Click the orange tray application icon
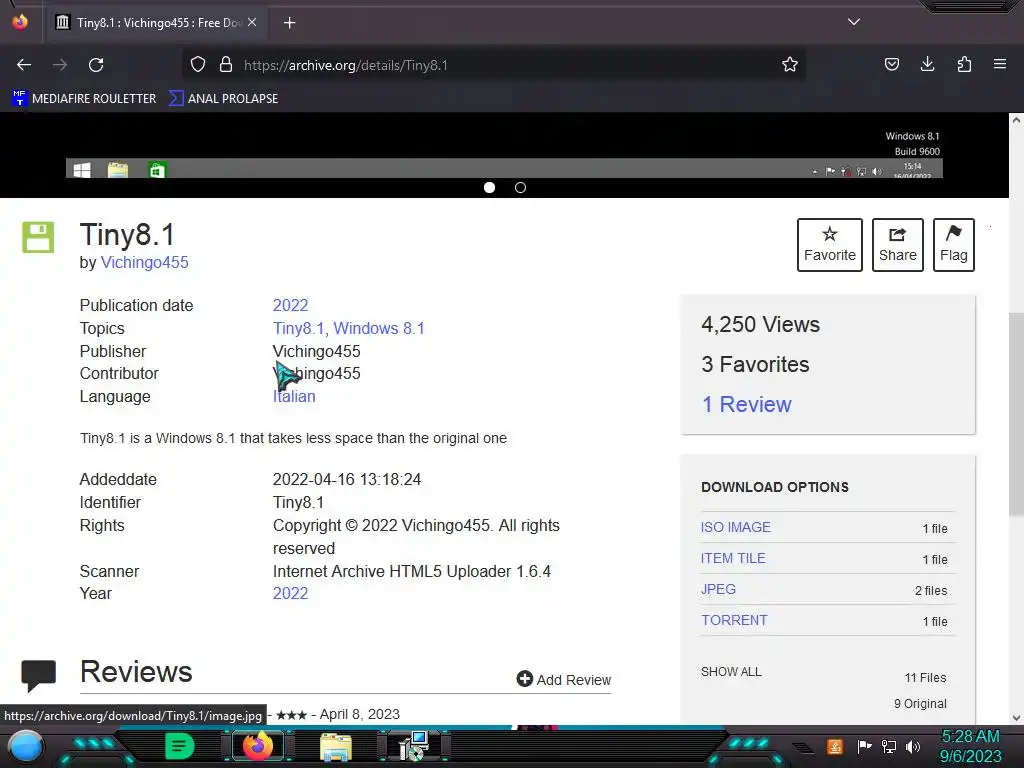The height and width of the screenshot is (768, 1024). click(835, 746)
